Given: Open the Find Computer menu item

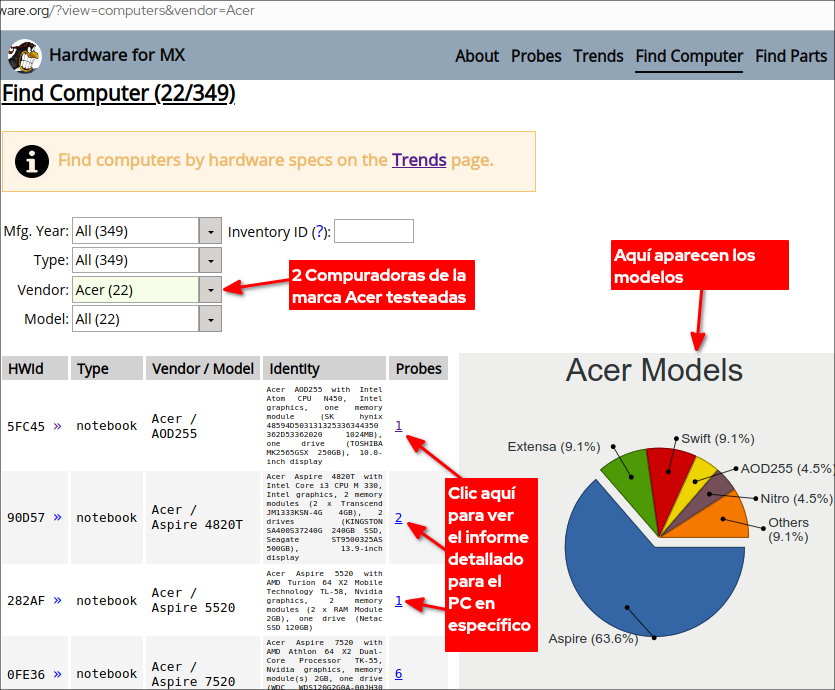Looking at the screenshot, I should coord(689,56).
